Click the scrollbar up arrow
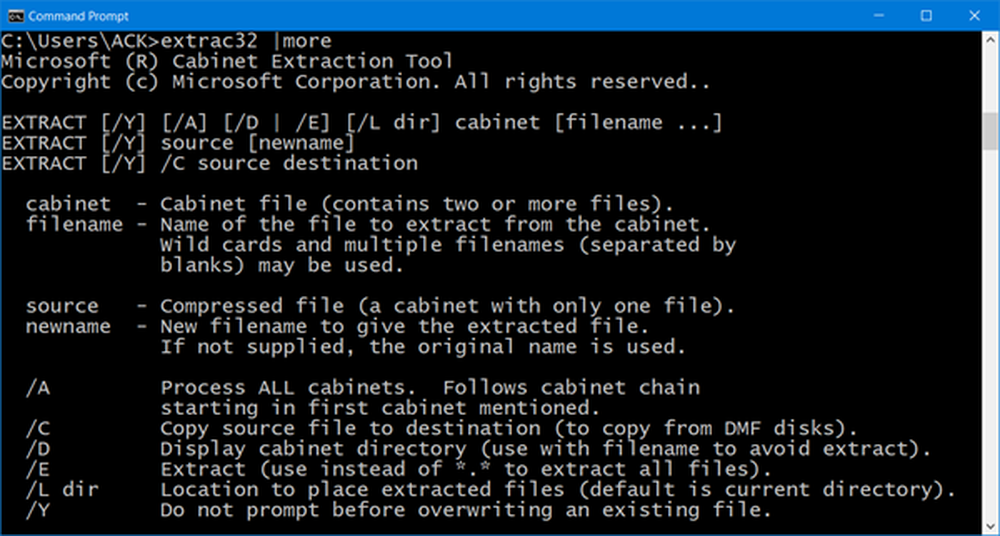 990,42
